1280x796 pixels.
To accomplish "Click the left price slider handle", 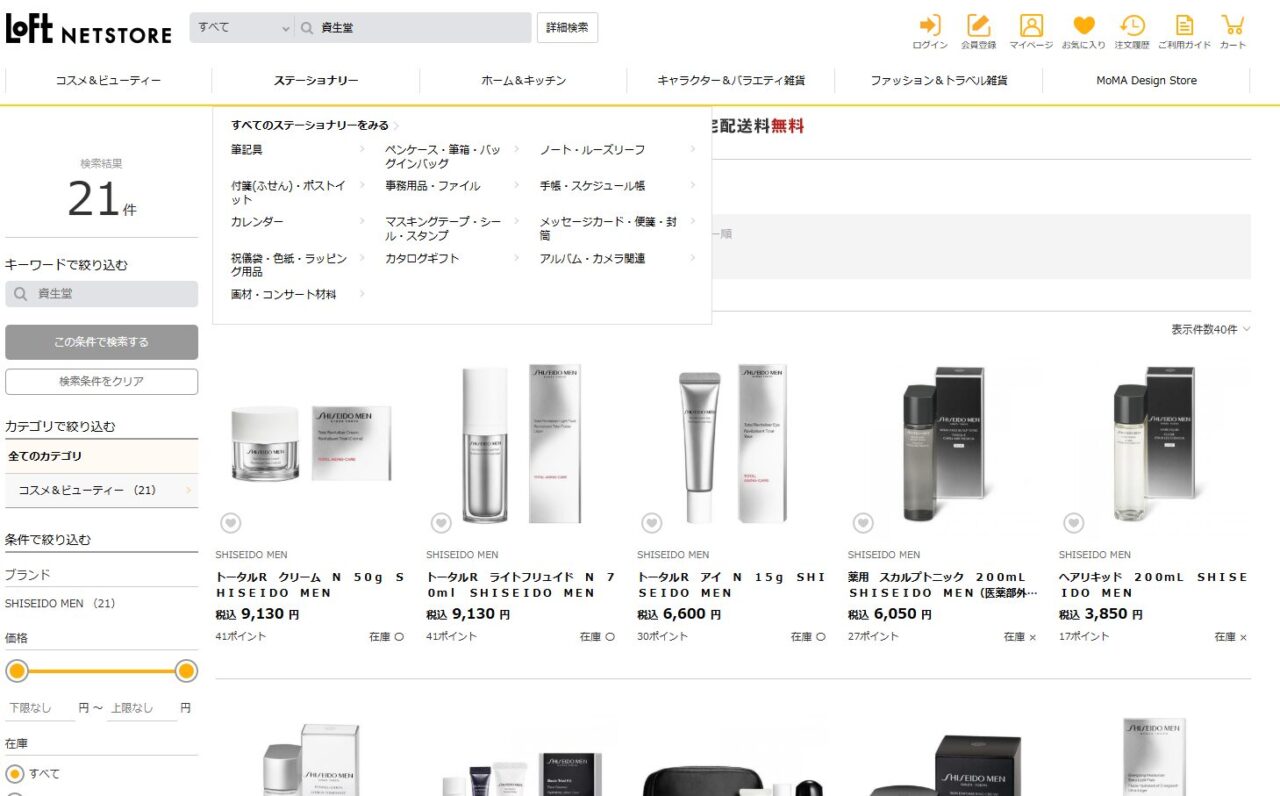I will click(17, 671).
